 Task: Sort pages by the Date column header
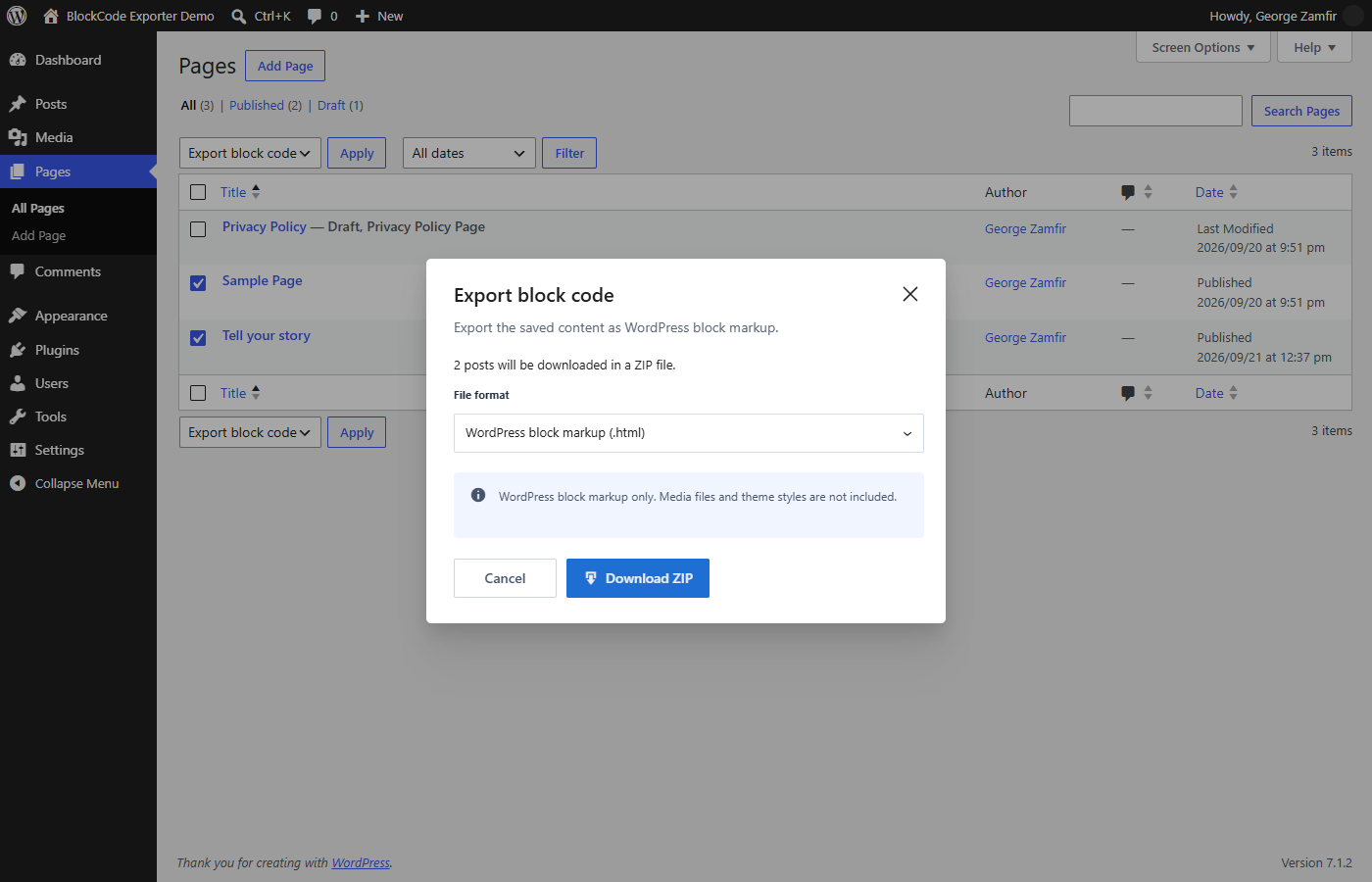[x=1216, y=192]
